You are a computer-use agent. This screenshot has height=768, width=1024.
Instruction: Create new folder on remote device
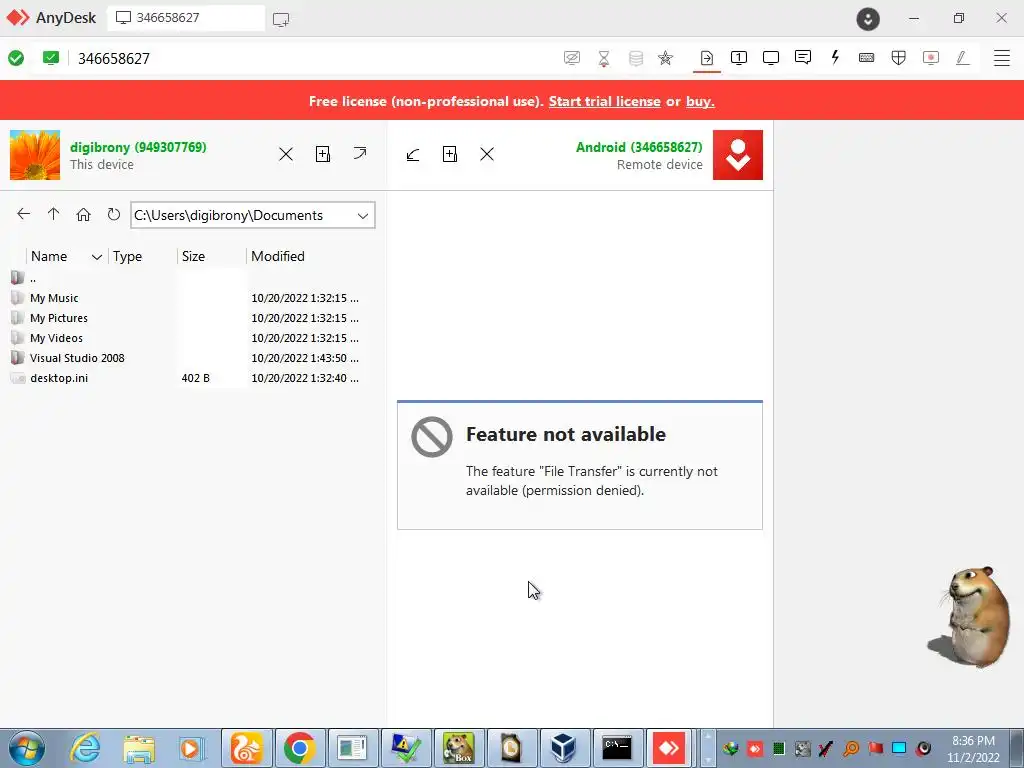[x=450, y=154]
